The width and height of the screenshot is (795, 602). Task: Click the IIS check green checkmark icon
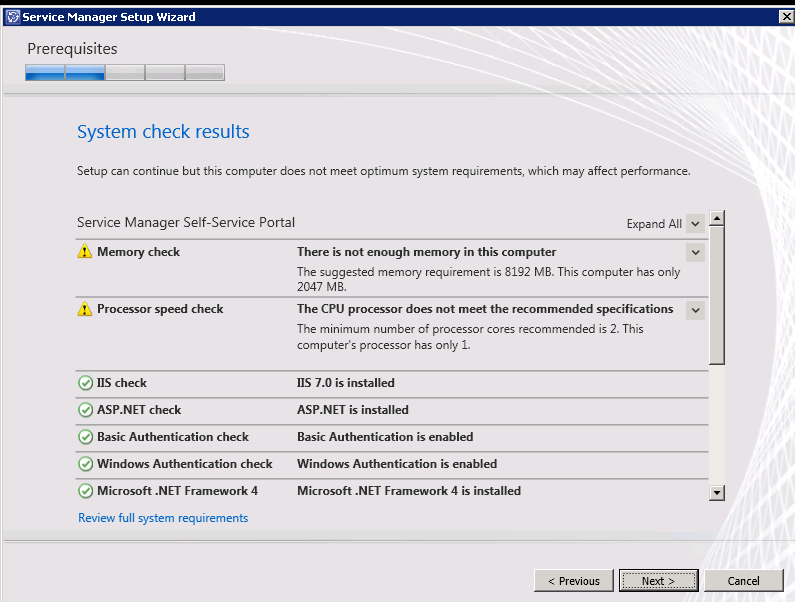(85, 383)
